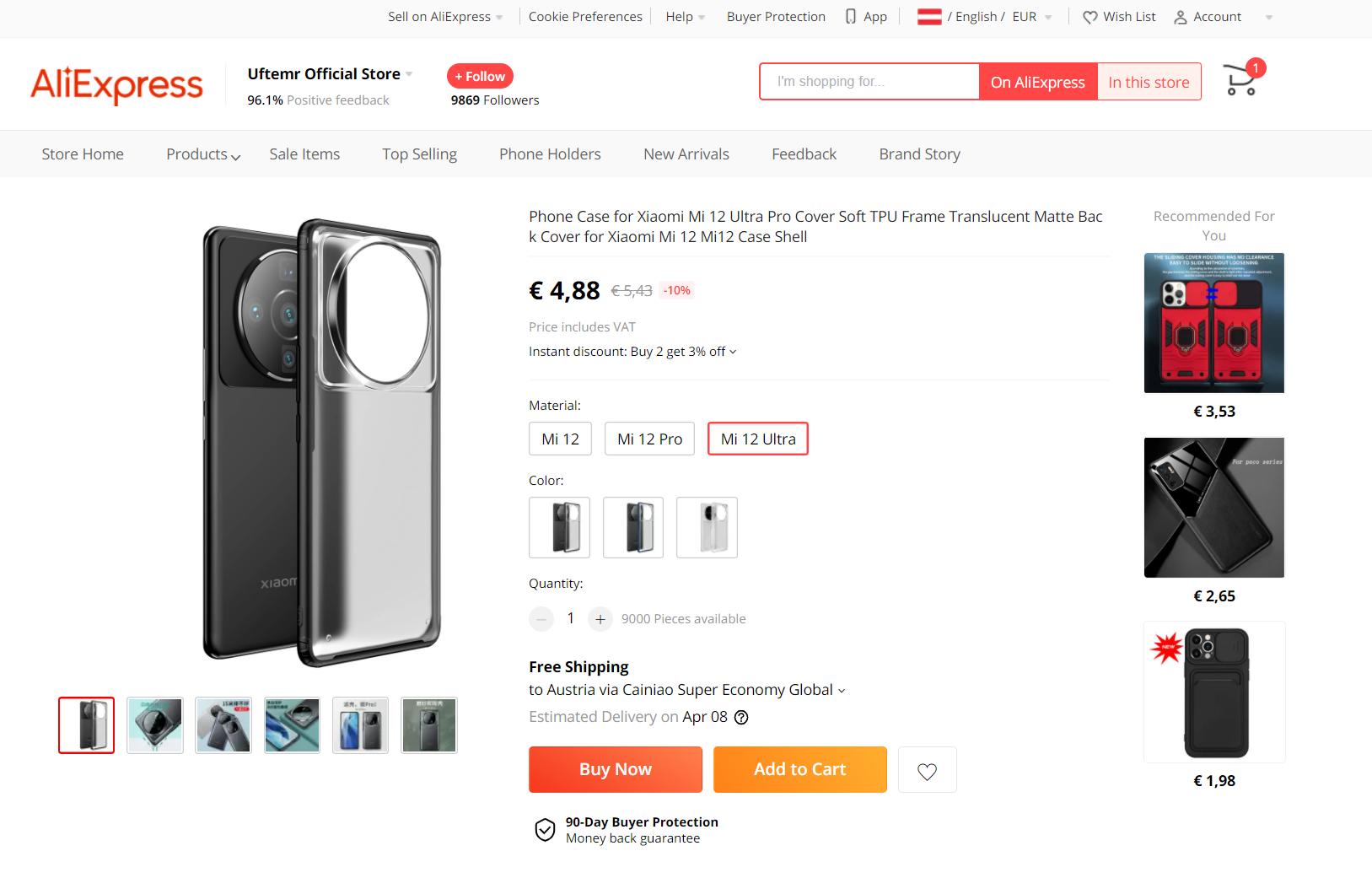This screenshot has height=878, width=1372.
Task: Open the shipping method dropdown
Action: [841, 690]
